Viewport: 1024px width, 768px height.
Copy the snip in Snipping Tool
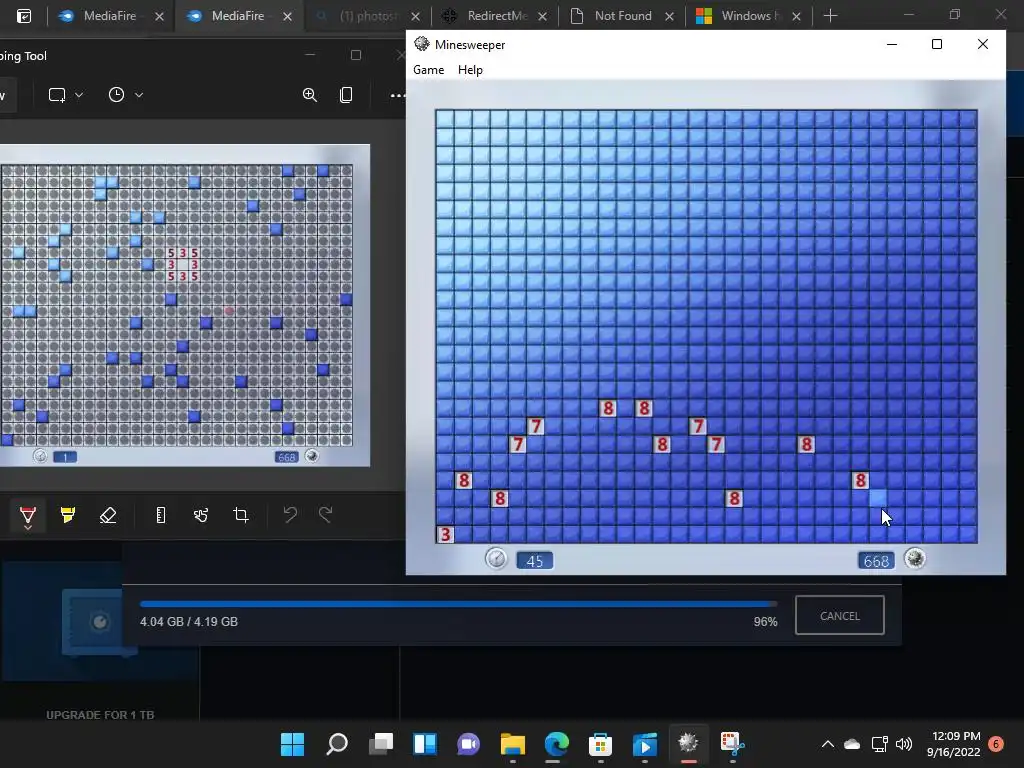[346, 95]
